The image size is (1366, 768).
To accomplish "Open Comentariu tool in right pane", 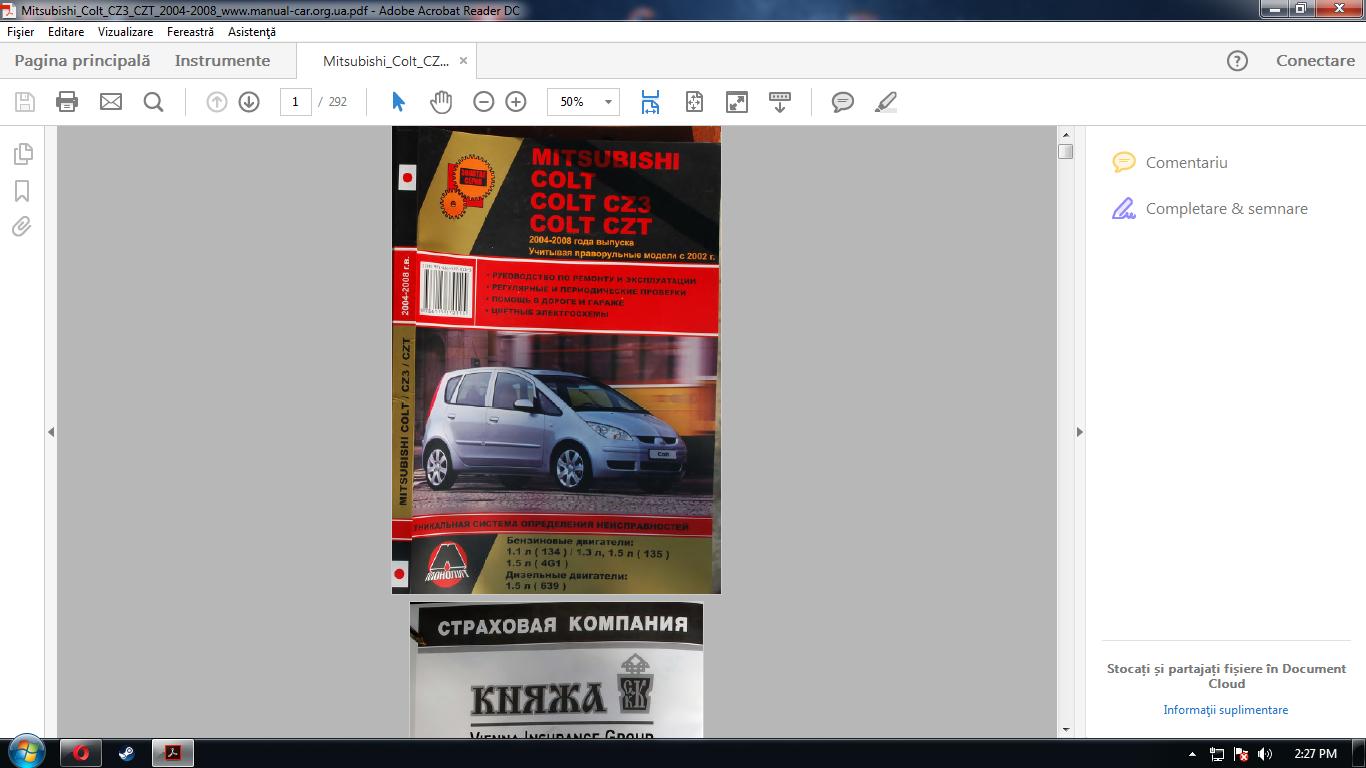I will (x=1170, y=163).
